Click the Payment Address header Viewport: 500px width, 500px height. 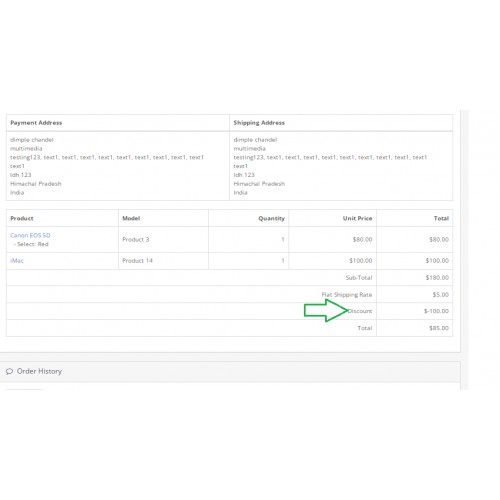36,123
